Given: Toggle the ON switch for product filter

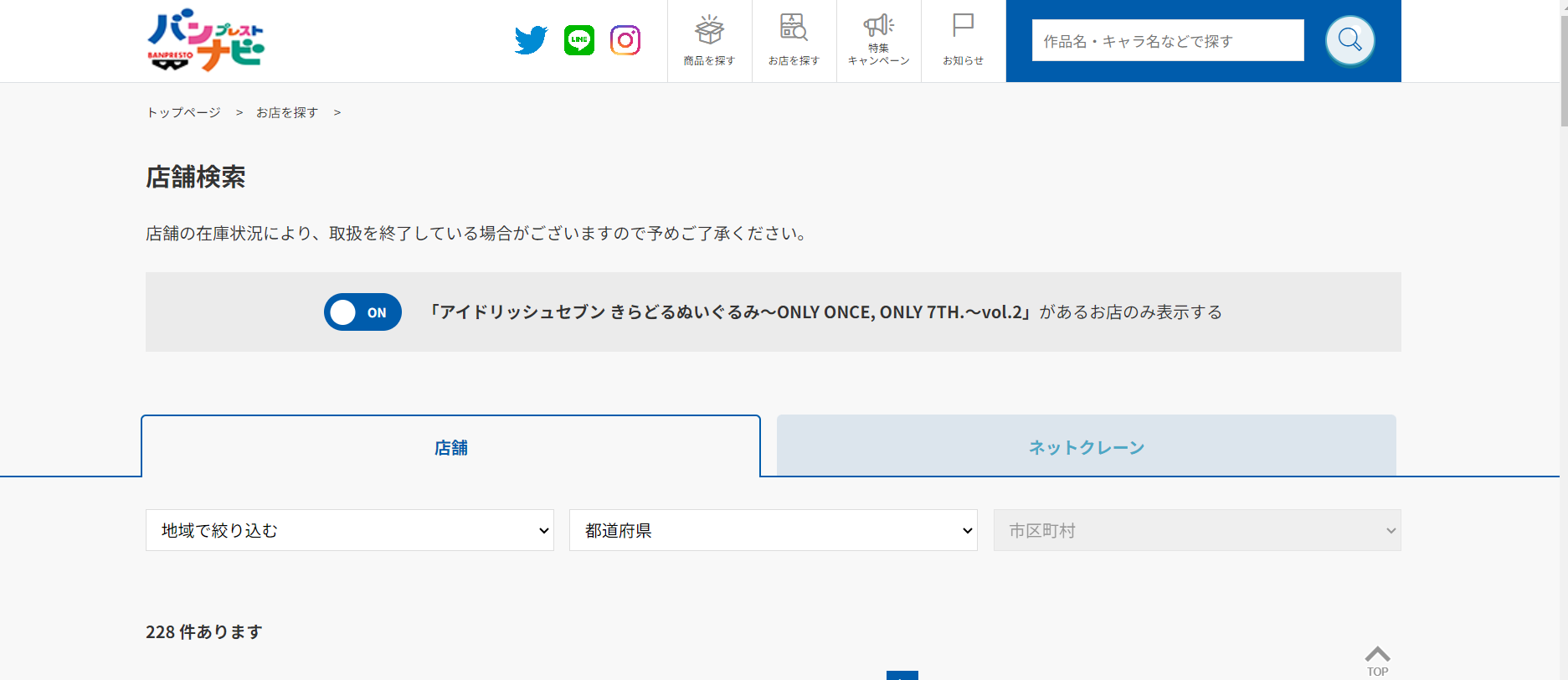Looking at the screenshot, I should pos(362,312).
